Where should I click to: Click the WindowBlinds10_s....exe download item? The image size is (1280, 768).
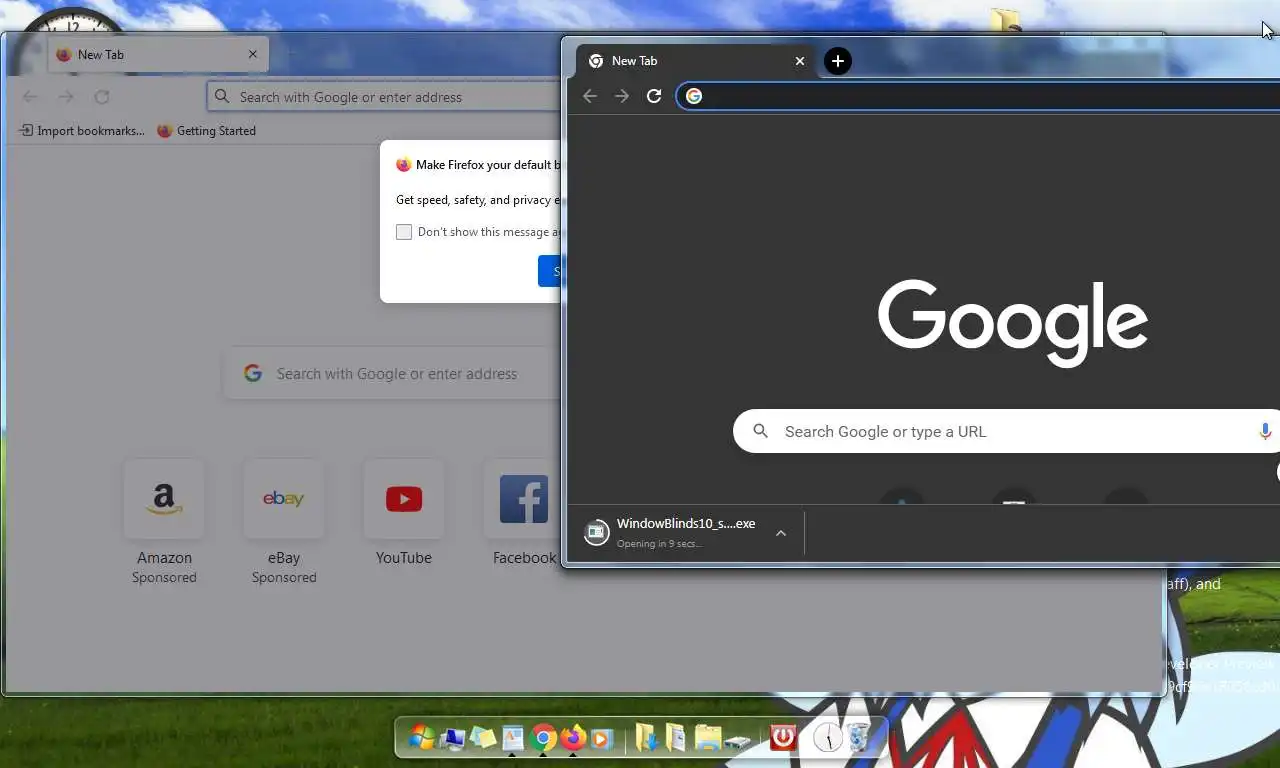686,533
